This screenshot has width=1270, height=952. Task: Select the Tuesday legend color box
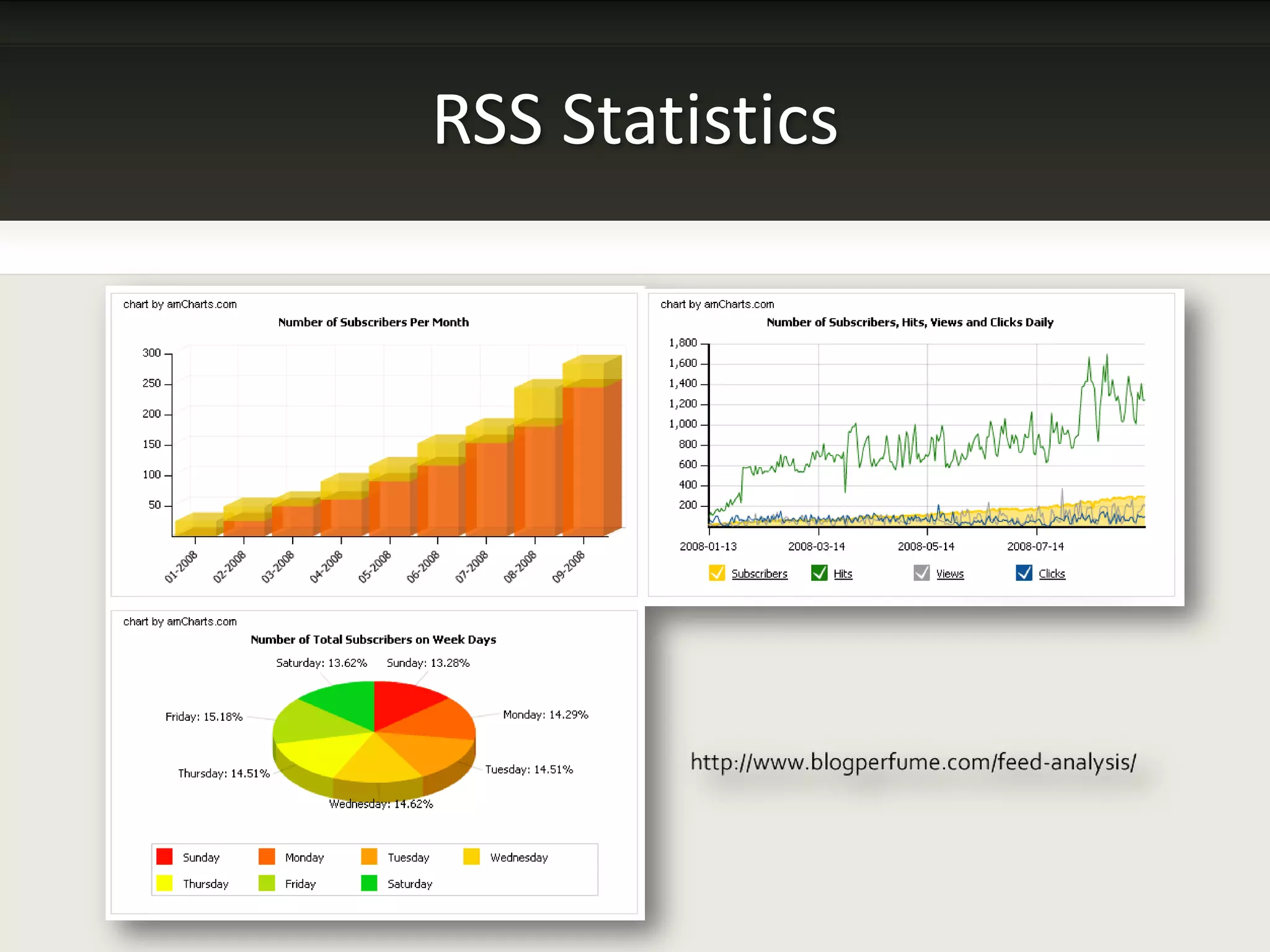pos(369,857)
